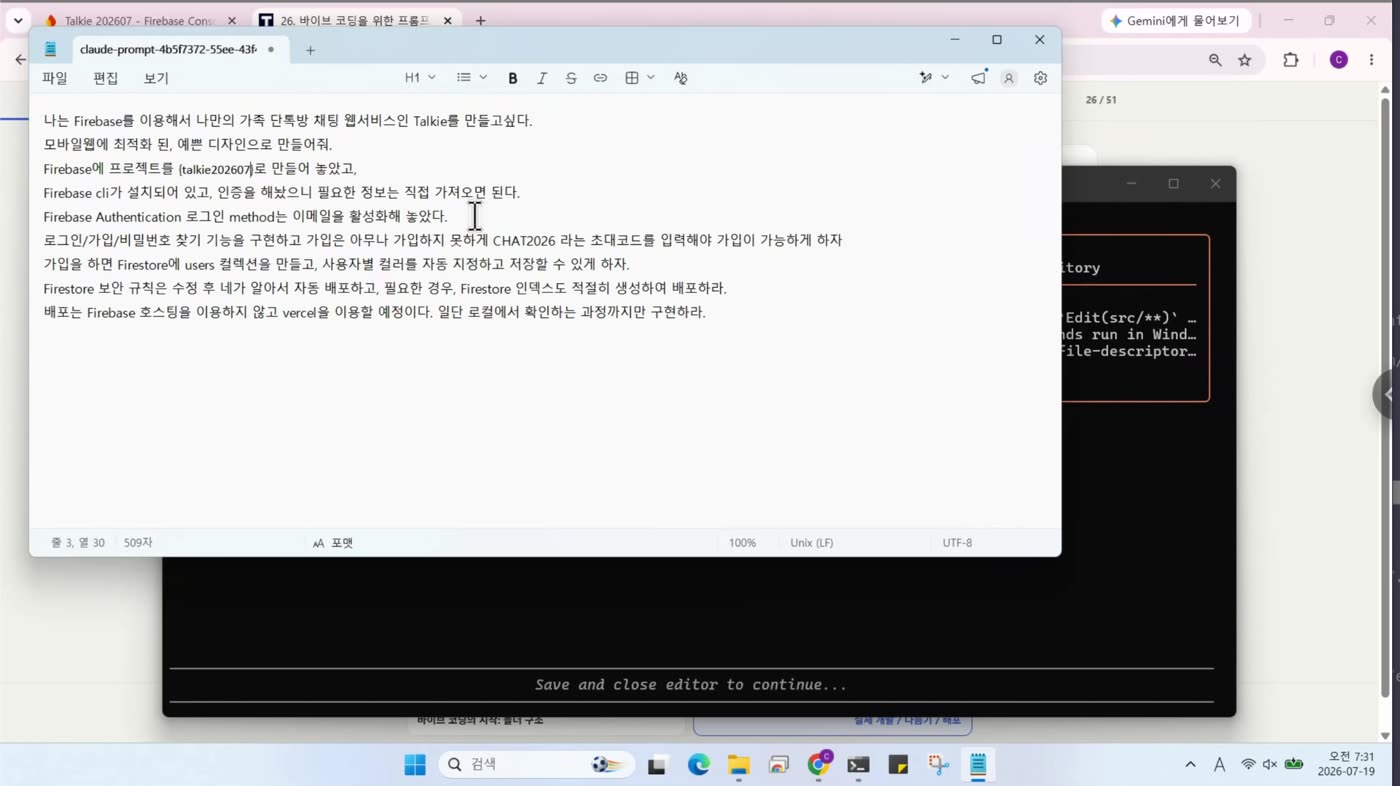Click the 포맷 button in the status bar
1400x786 pixels.
click(332, 543)
